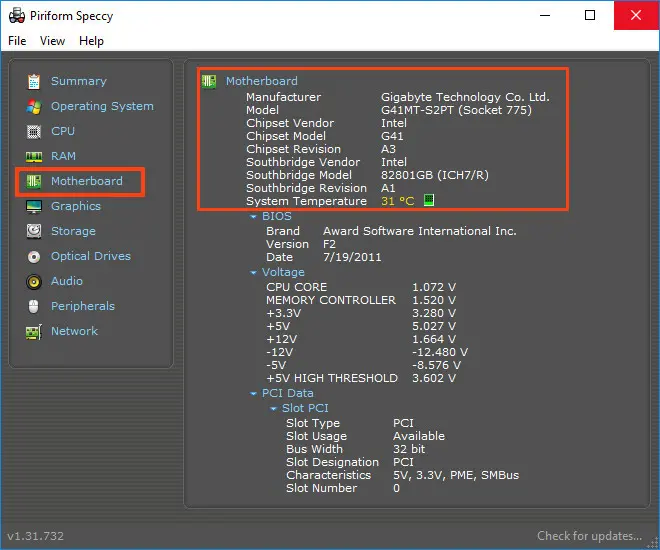
Task: Select the Motherboard sidebar entry
Action: click(x=87, y=181)
